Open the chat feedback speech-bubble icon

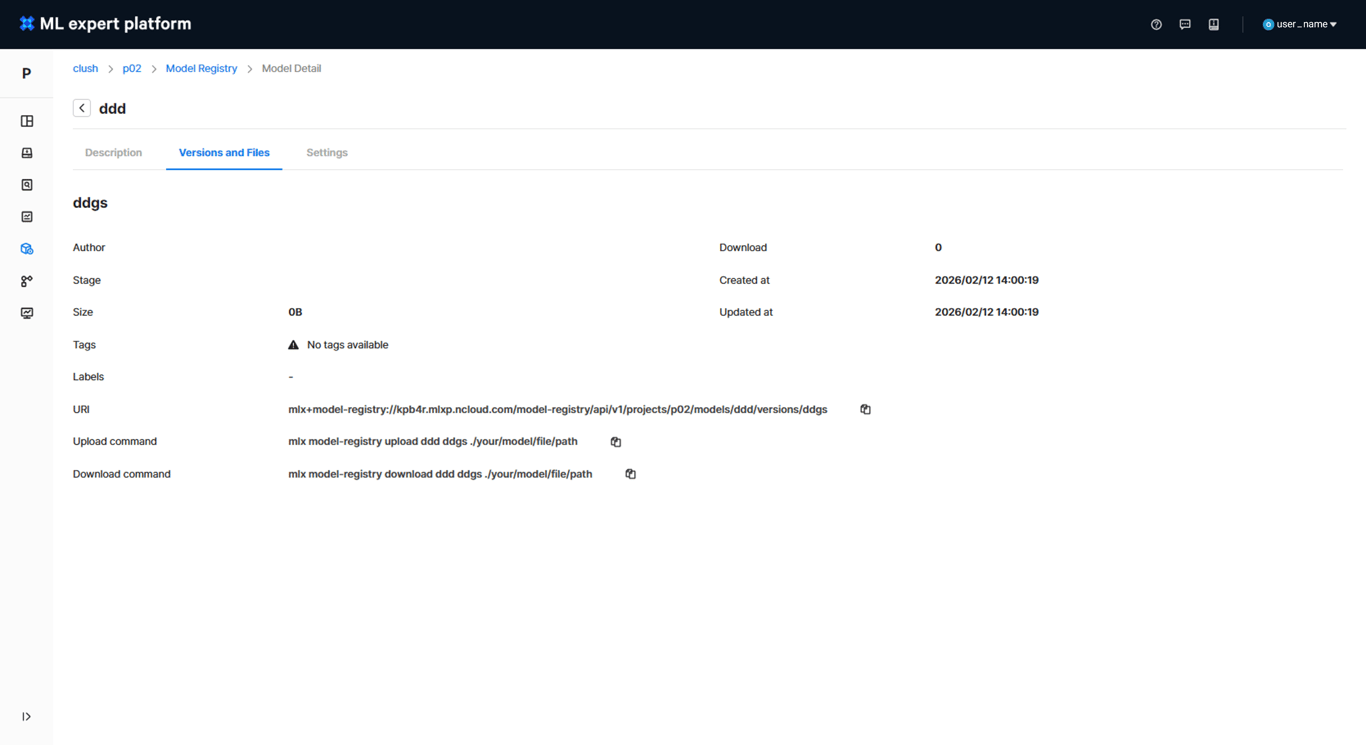click(x=1185, y=24)
